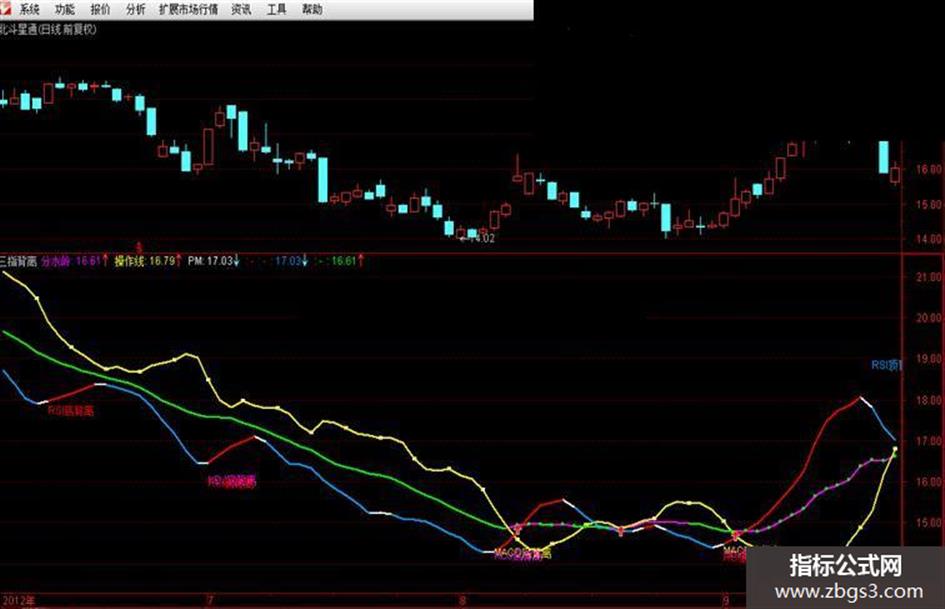
Task: Click the red app logo icon
Action: point(5,9)
